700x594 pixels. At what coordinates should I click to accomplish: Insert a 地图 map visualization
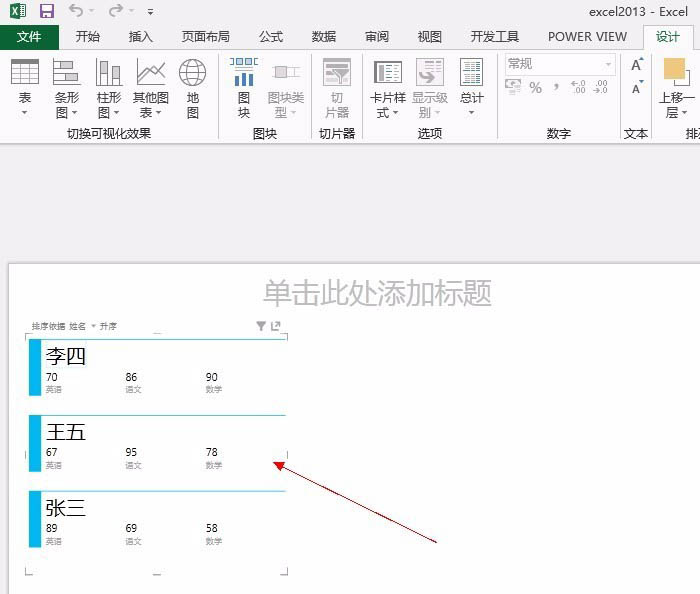193,87
